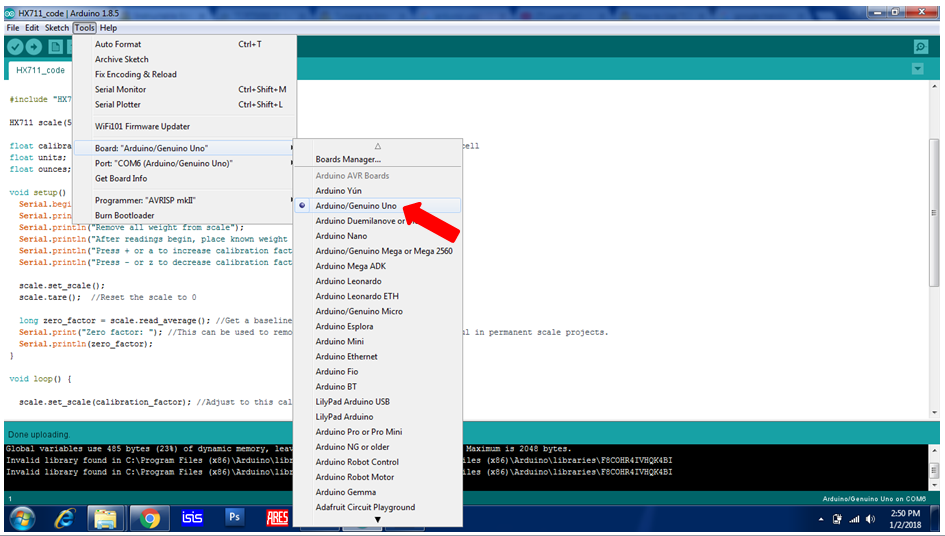Screen dimensions: 945x536
Task: Open Photoshop taskbar icon
Action: click(x=234, y=517)
